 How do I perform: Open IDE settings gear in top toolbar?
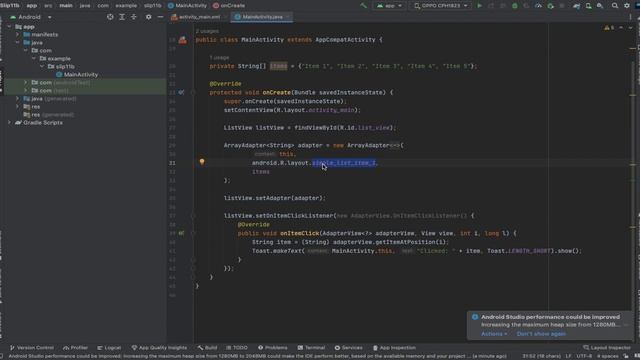pos(627,6)
